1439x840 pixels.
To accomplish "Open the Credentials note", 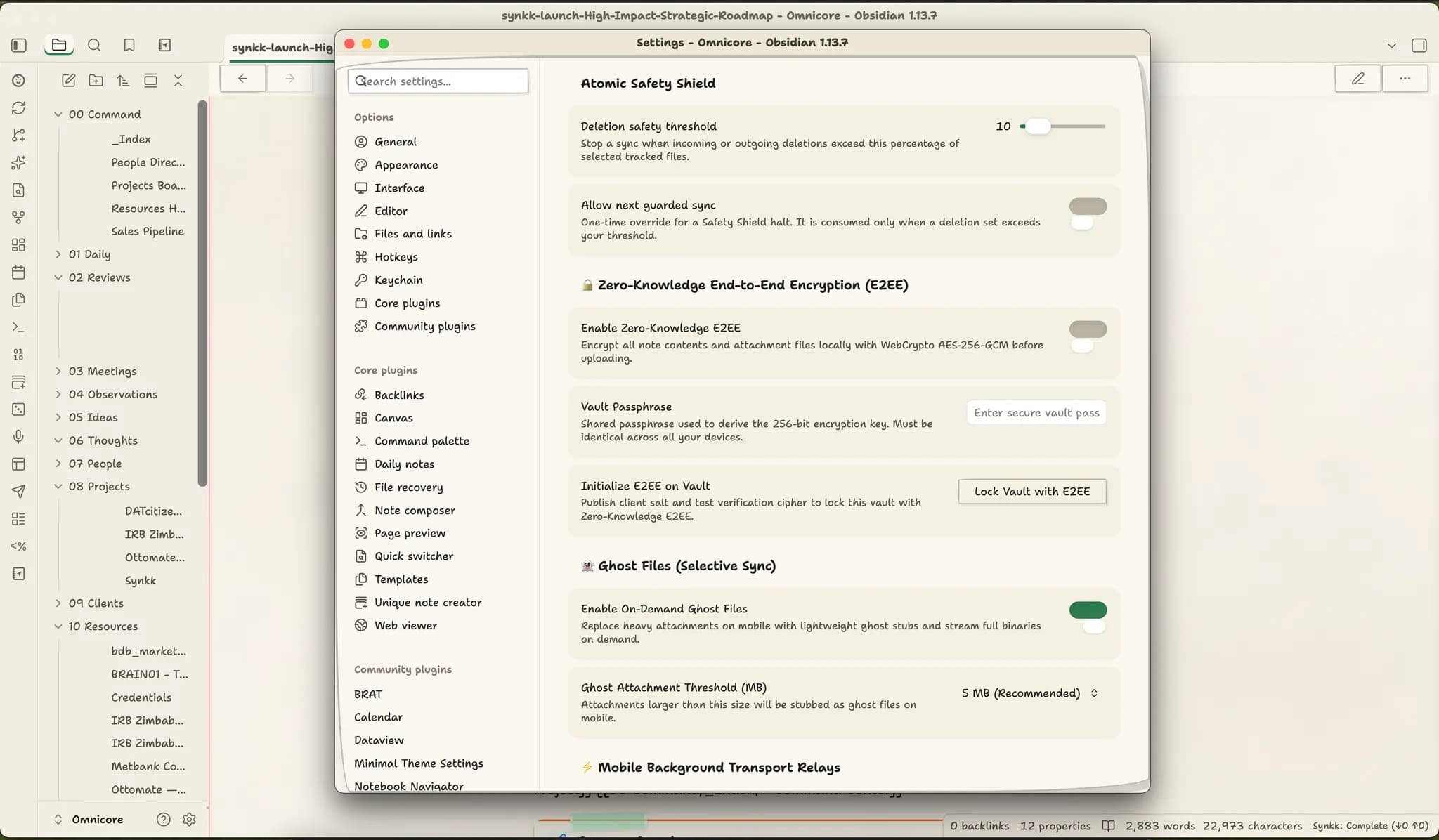I will click(141, 697).
